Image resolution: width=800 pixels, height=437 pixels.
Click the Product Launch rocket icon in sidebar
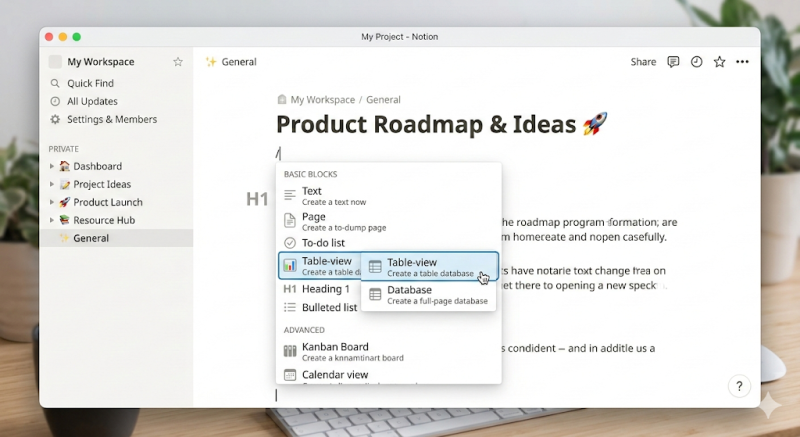pyautogui.click(x=64, y=202)
